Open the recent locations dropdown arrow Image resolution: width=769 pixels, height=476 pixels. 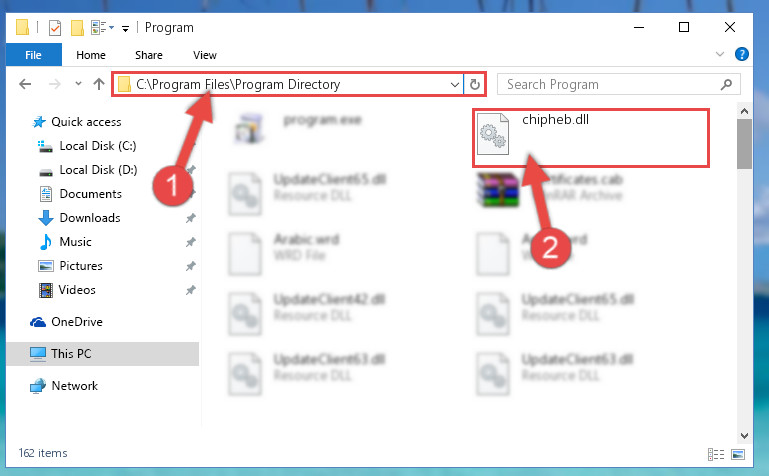tap(78, 84)
